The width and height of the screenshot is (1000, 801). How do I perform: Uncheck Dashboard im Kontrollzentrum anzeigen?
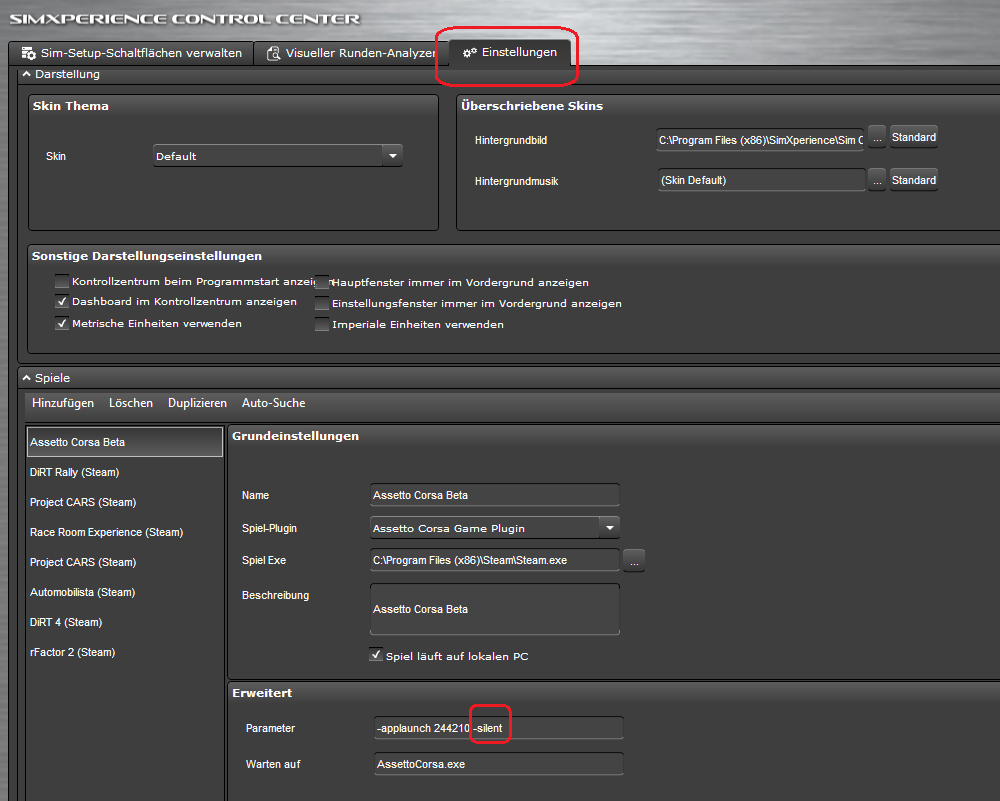coord(62,301)
